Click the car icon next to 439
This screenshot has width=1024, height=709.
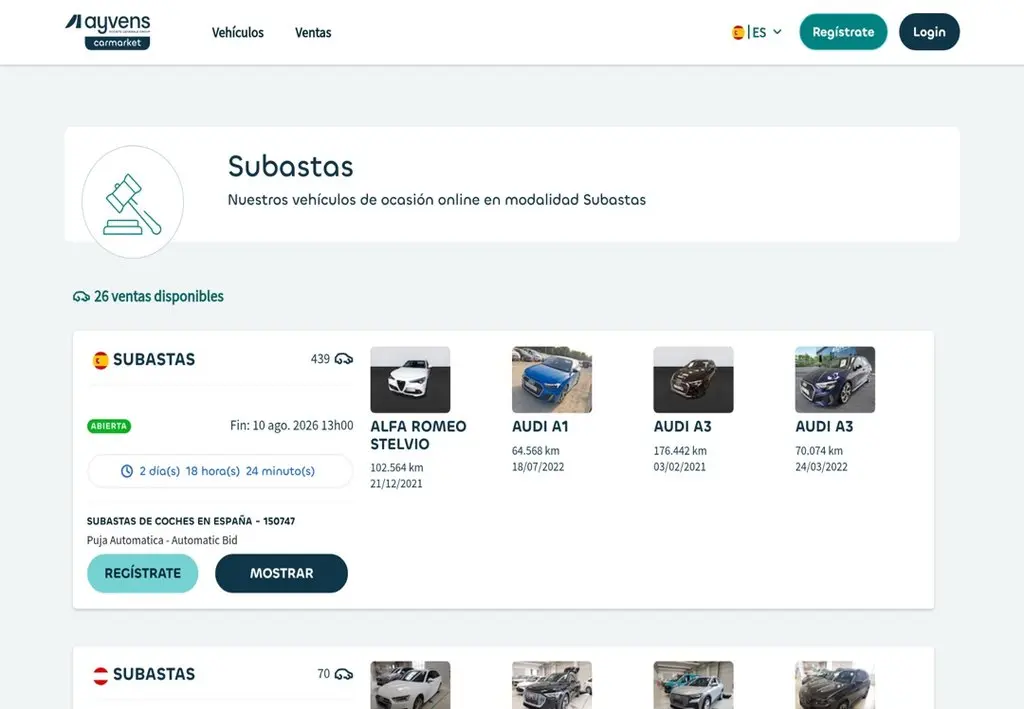(344, 359)
